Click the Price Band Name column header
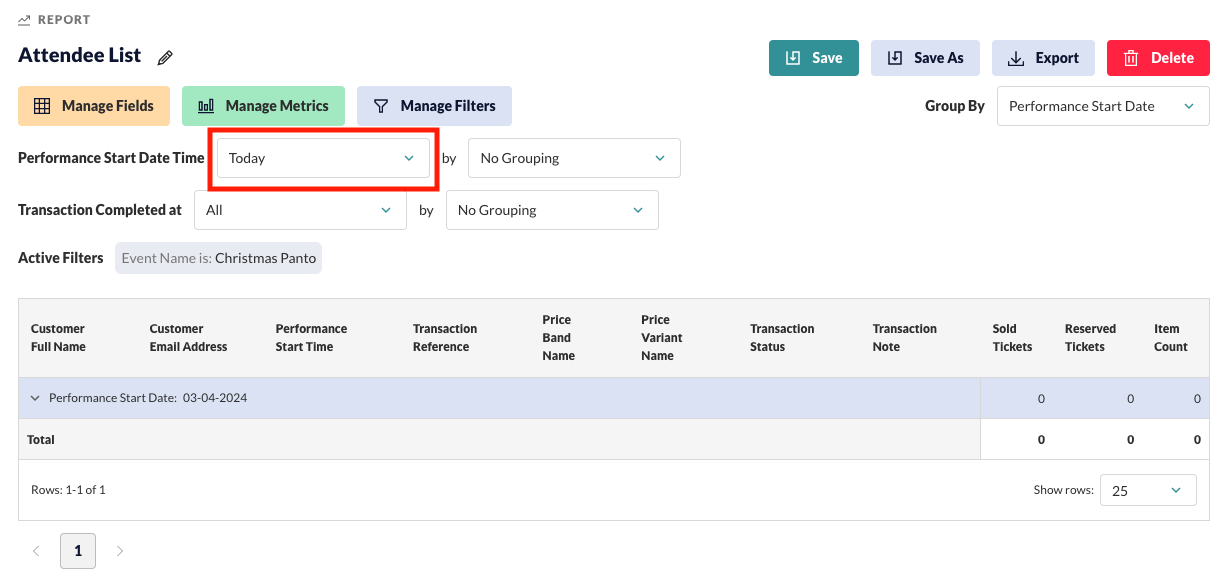This screenshot has height=581, width=1227. click(558, 338)
